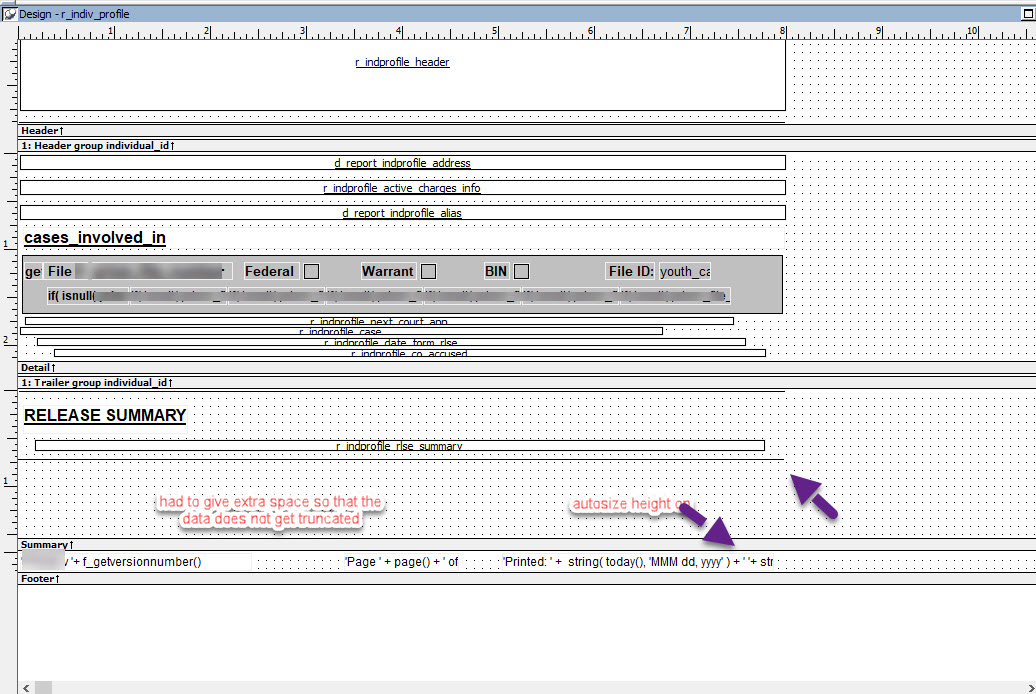This screenshot has height=694, width=1036.
Task: Select the 'Page' + page() computed field
Action: [x=401, y=562]
